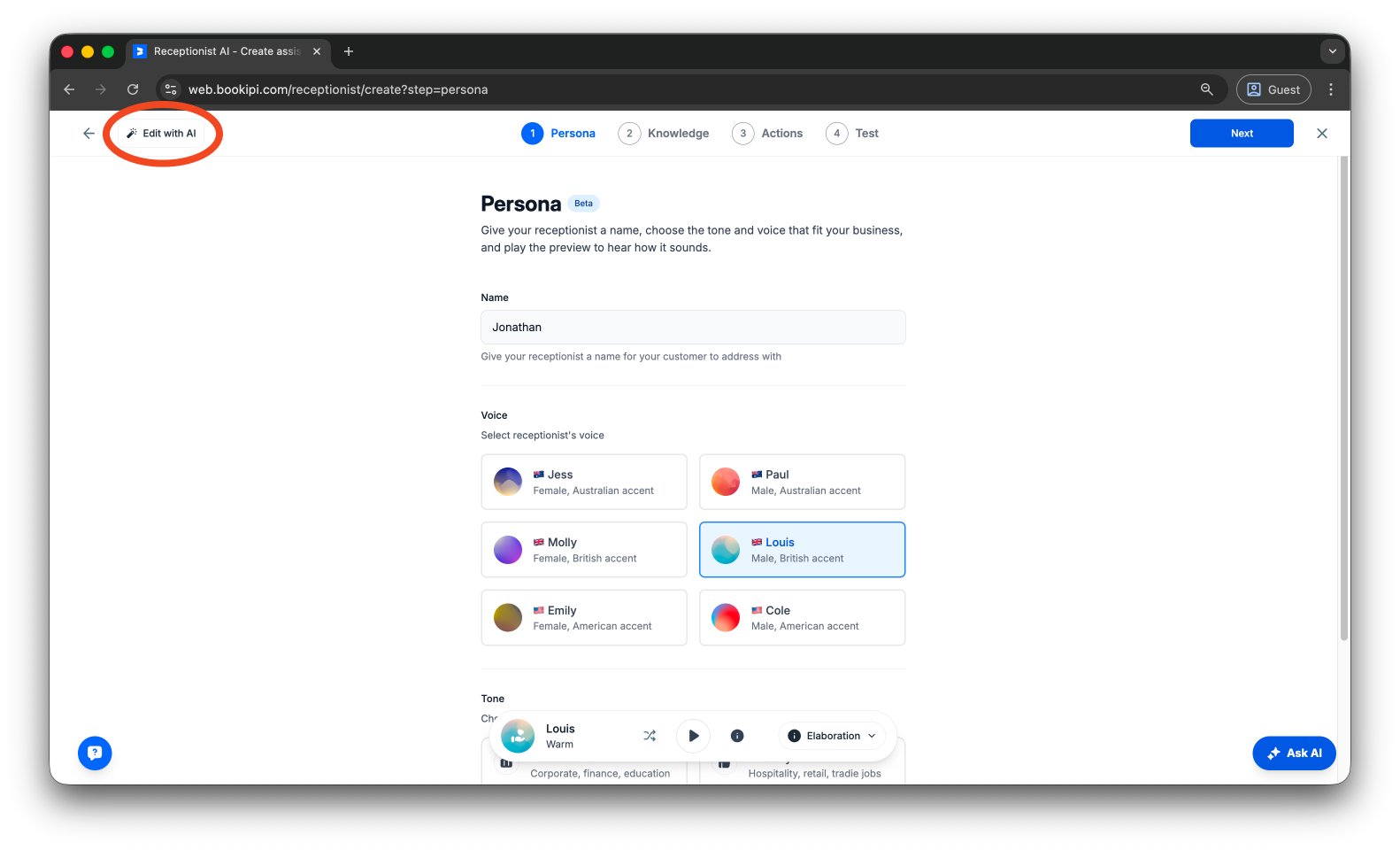Click the Molly voice avatar
1400x850 pixels.
(x=508, y=550)
